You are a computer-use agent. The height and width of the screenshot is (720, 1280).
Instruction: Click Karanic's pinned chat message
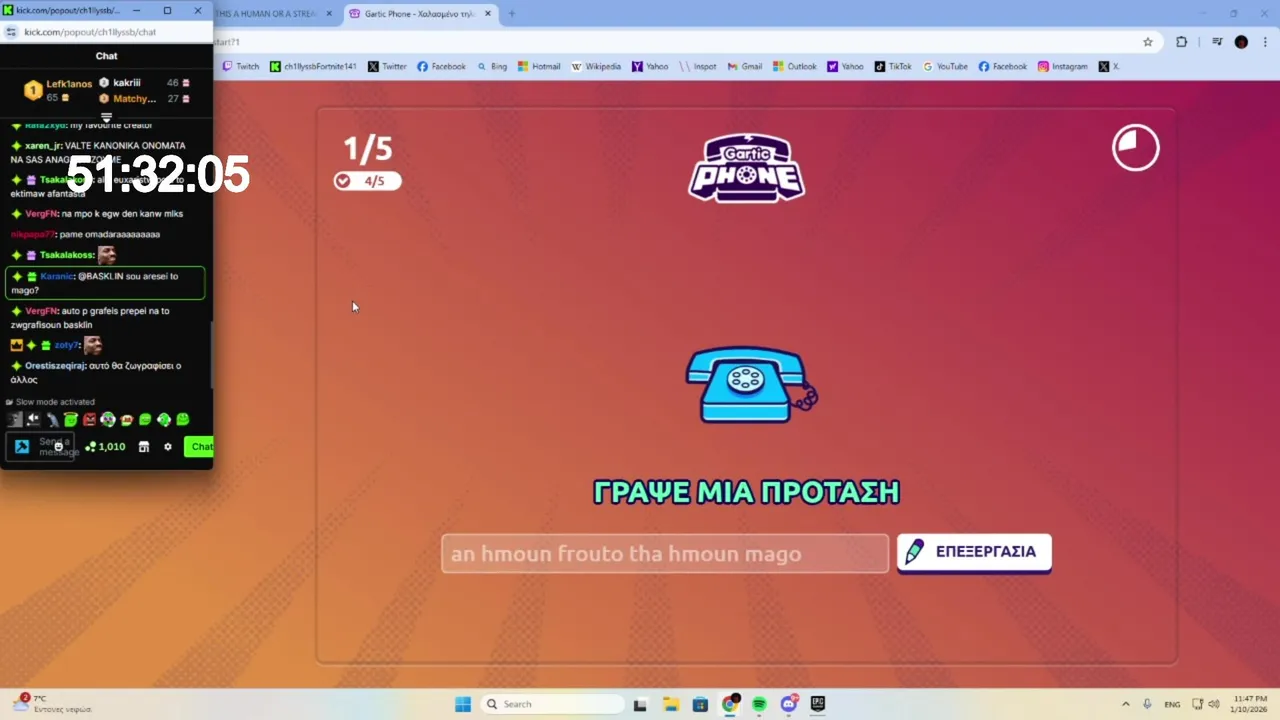[x=105, y=283]
